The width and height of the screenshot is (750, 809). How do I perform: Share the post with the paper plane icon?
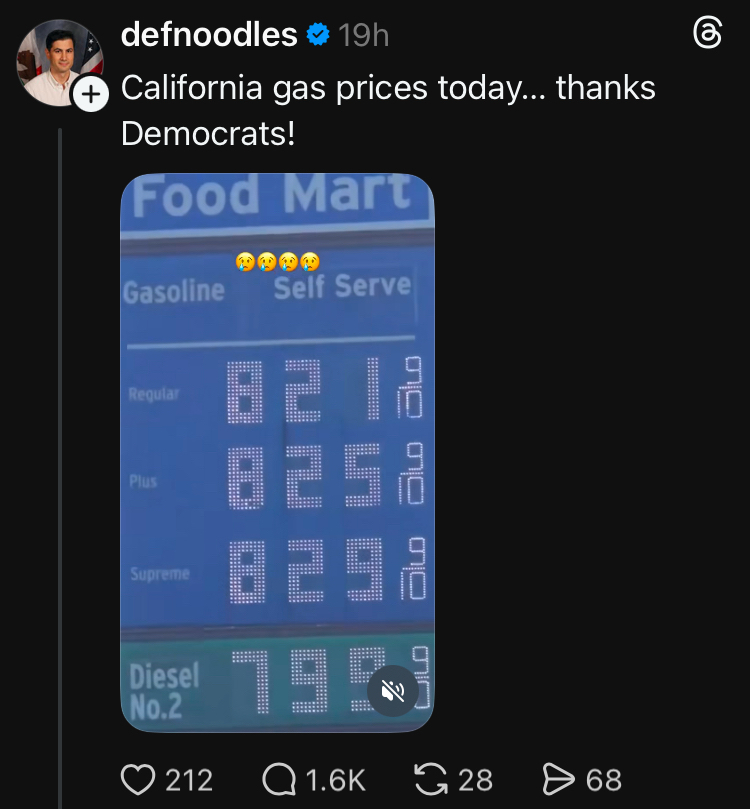556,779
